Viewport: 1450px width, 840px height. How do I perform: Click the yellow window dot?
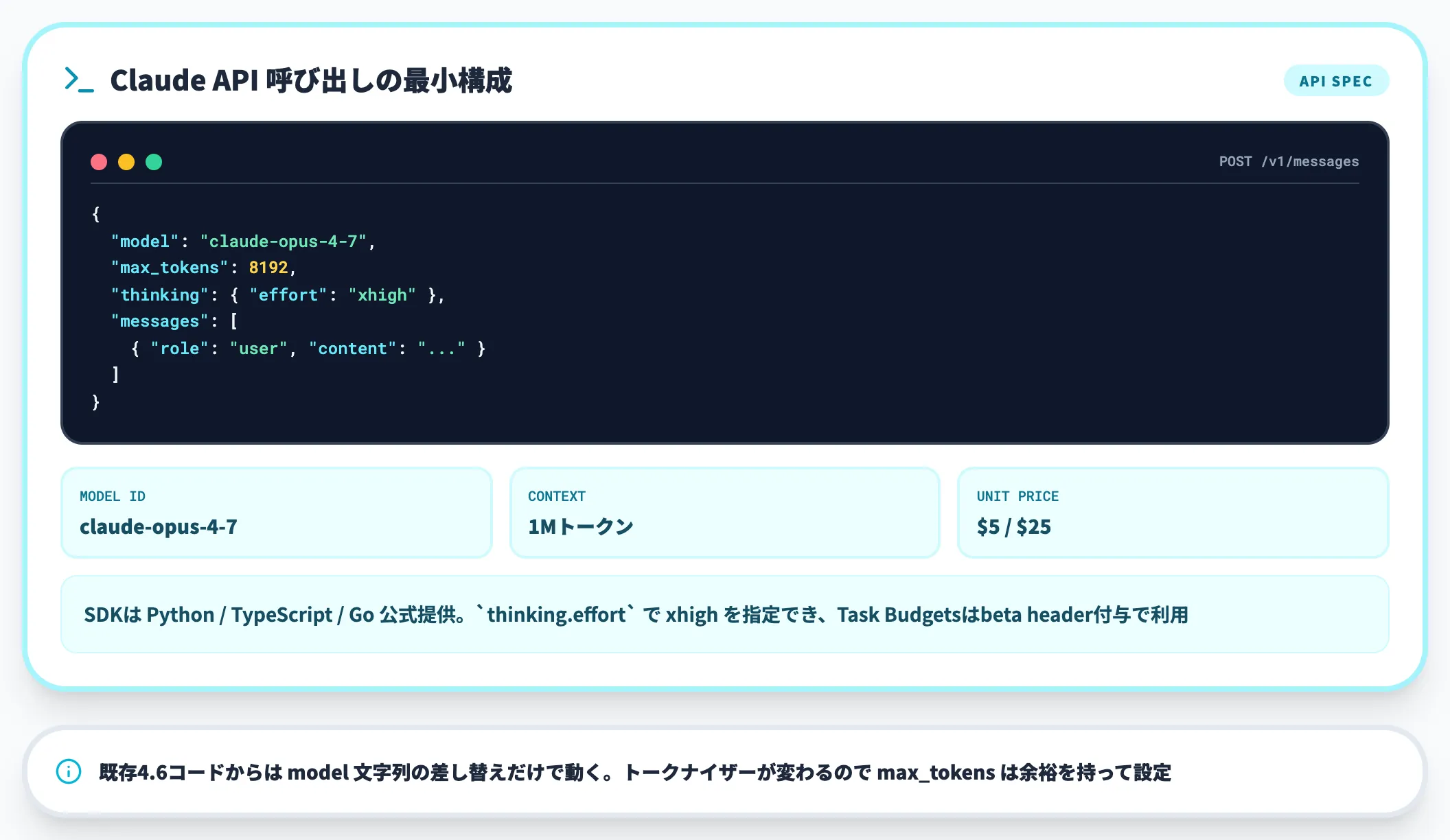[x=126, y=162]
